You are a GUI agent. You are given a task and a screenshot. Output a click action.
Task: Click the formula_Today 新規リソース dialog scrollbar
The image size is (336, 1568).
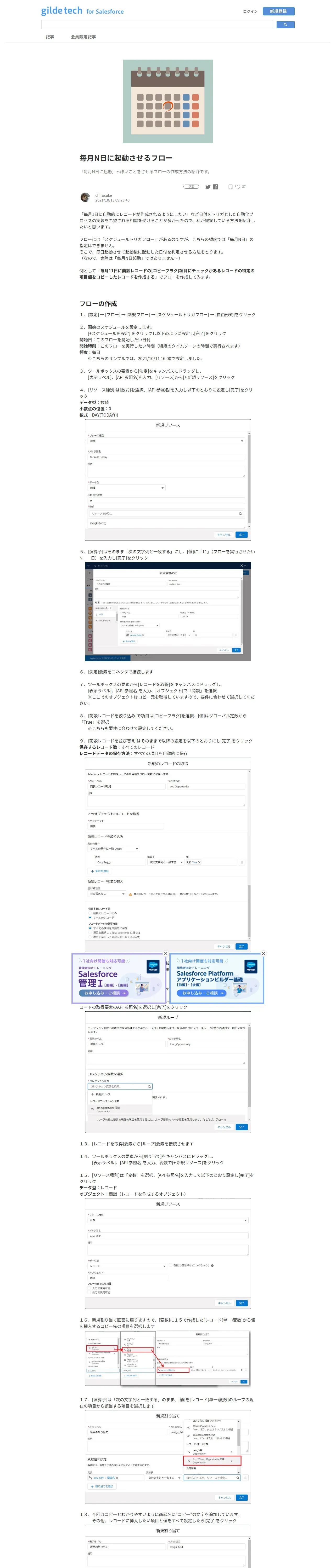click(x=249, y=480)
